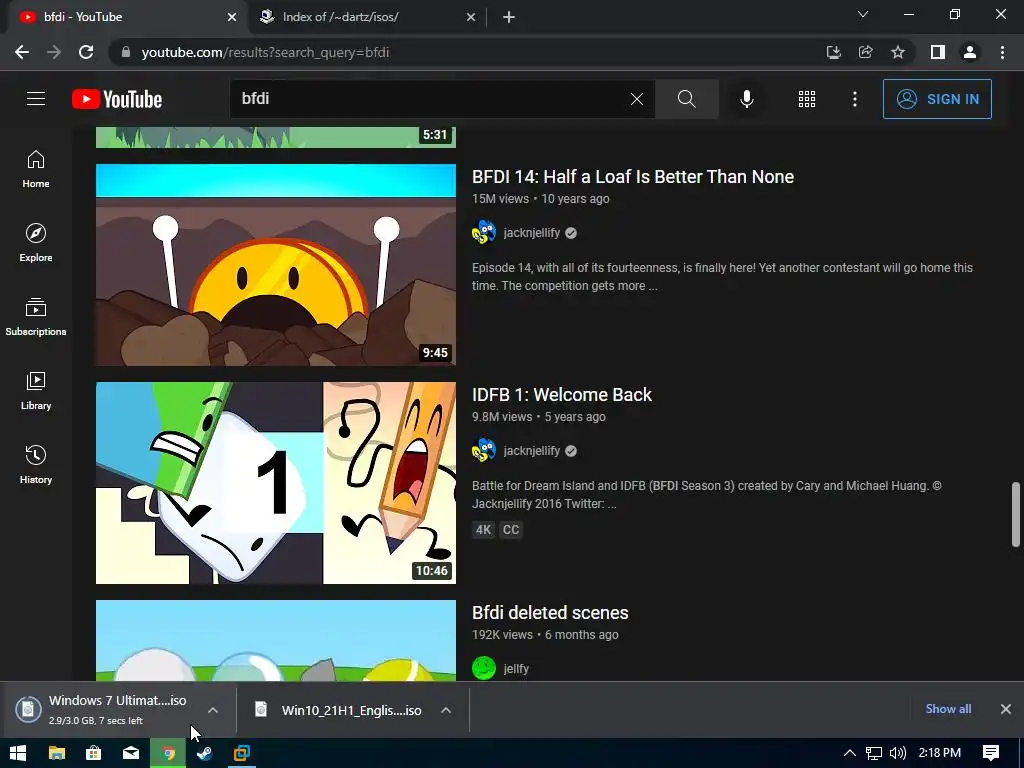1024x768 pixels.
Task: Click the SIGN IN button
Action: (937, 99)
